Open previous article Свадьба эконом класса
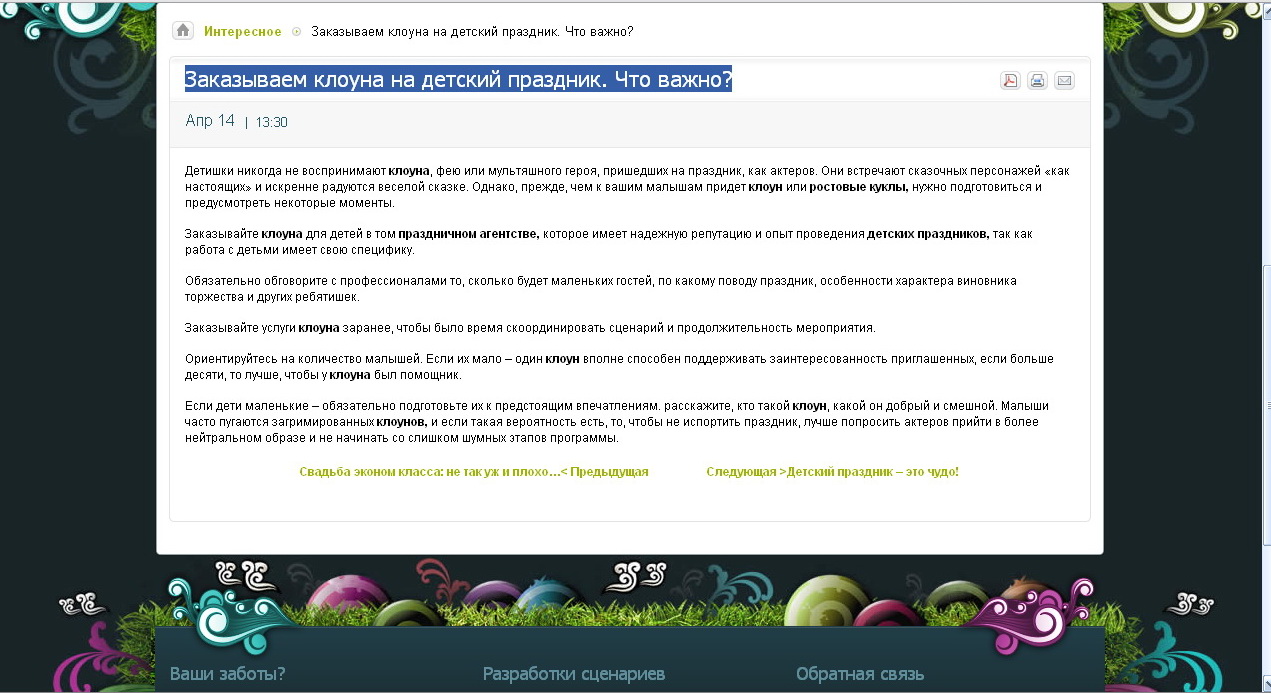This screenshot has height=693, width=1271. pos(474,472)
